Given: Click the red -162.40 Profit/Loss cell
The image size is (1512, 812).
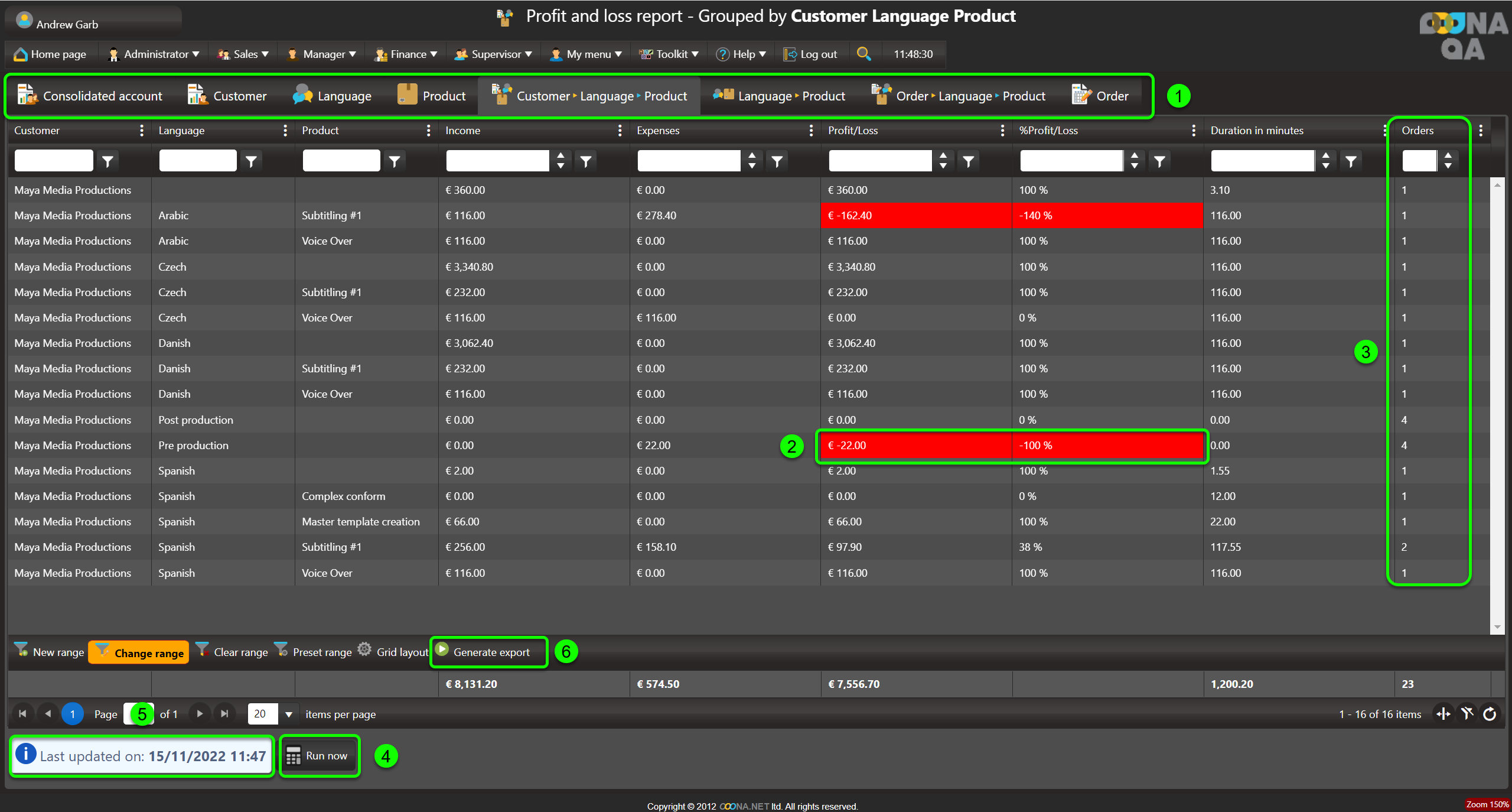Looking at the screenshot, I should (915, 216).
